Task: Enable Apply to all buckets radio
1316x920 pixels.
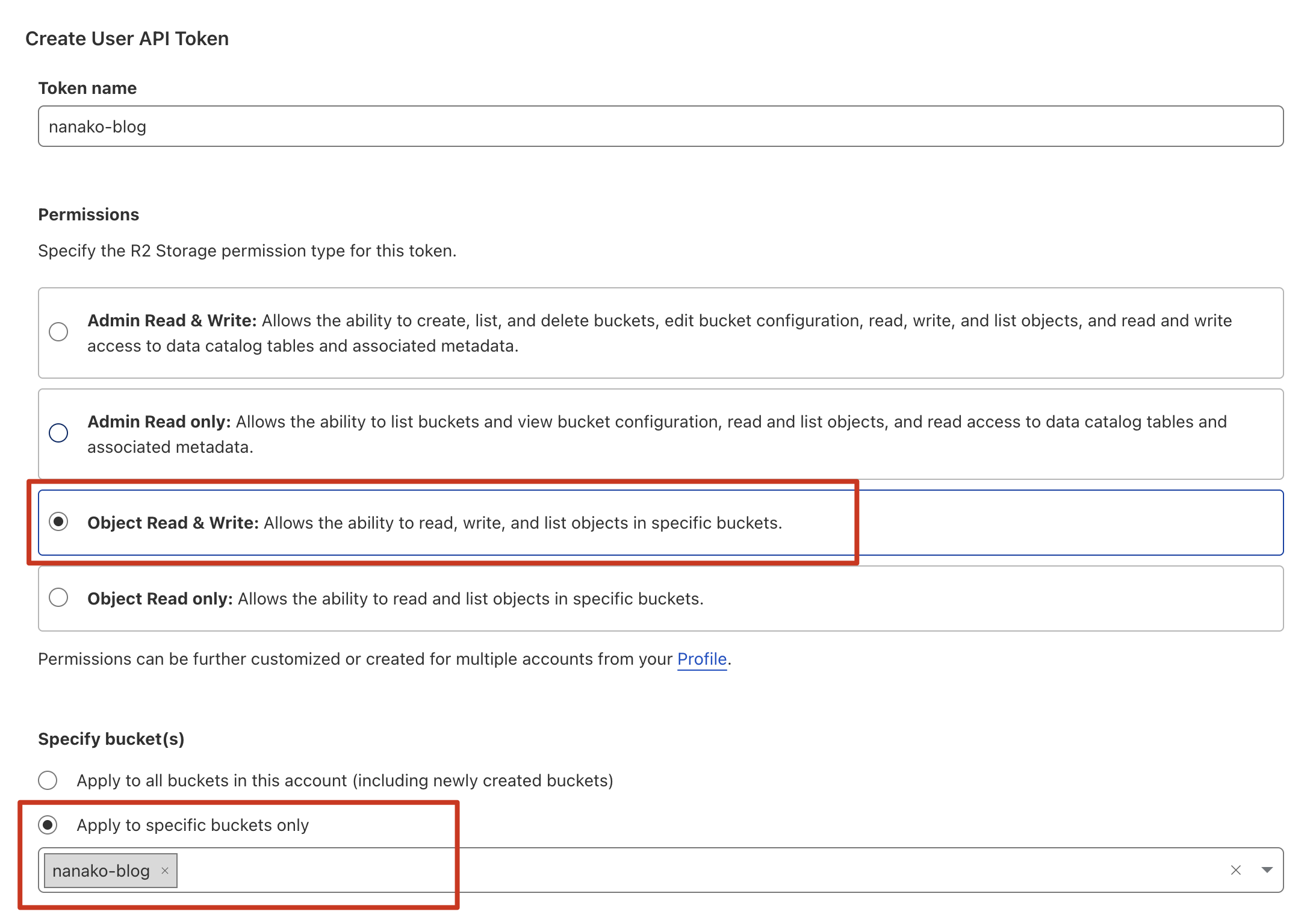Action: tap(48, 780)
